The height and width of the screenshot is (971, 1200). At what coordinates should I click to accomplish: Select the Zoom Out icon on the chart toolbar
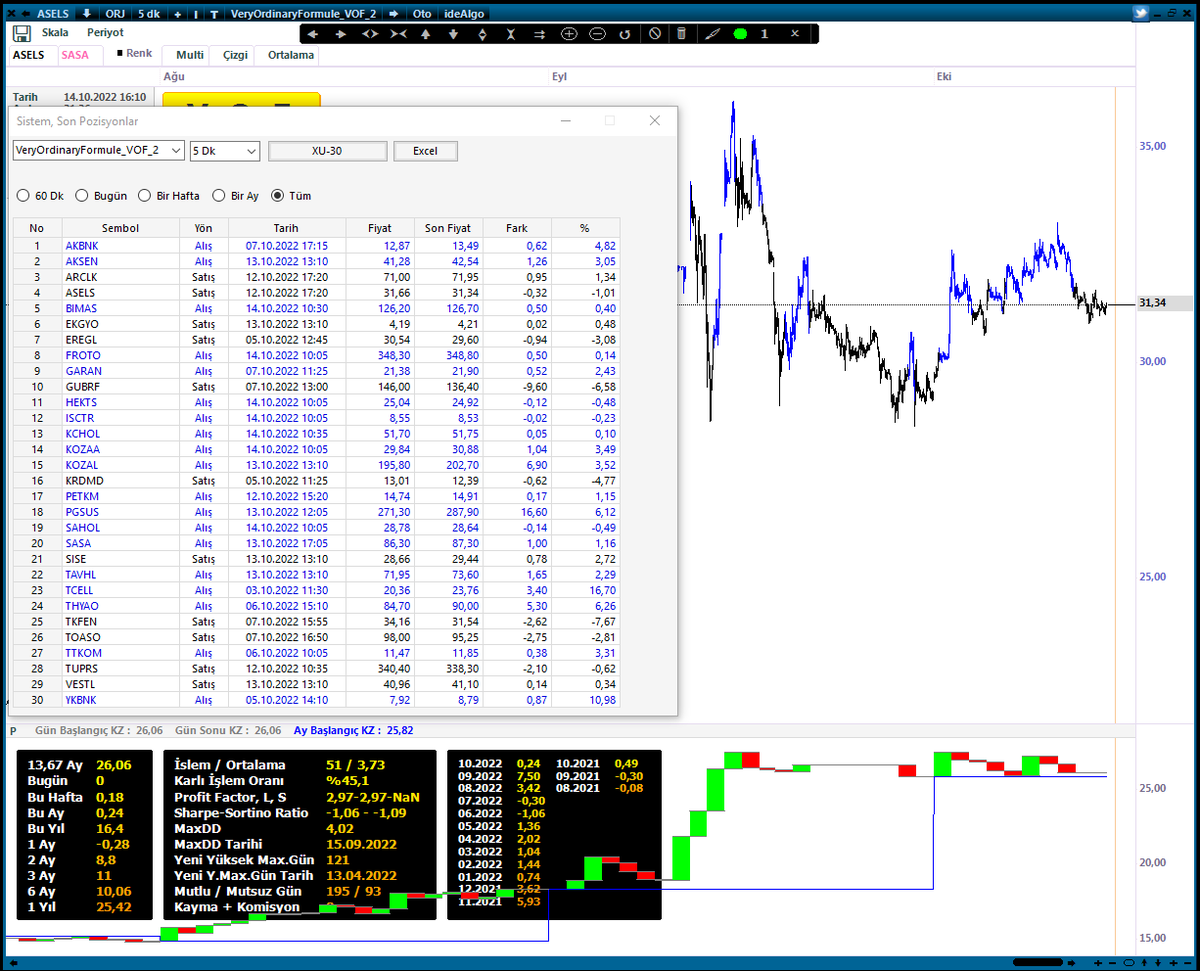tap(597, 33)
